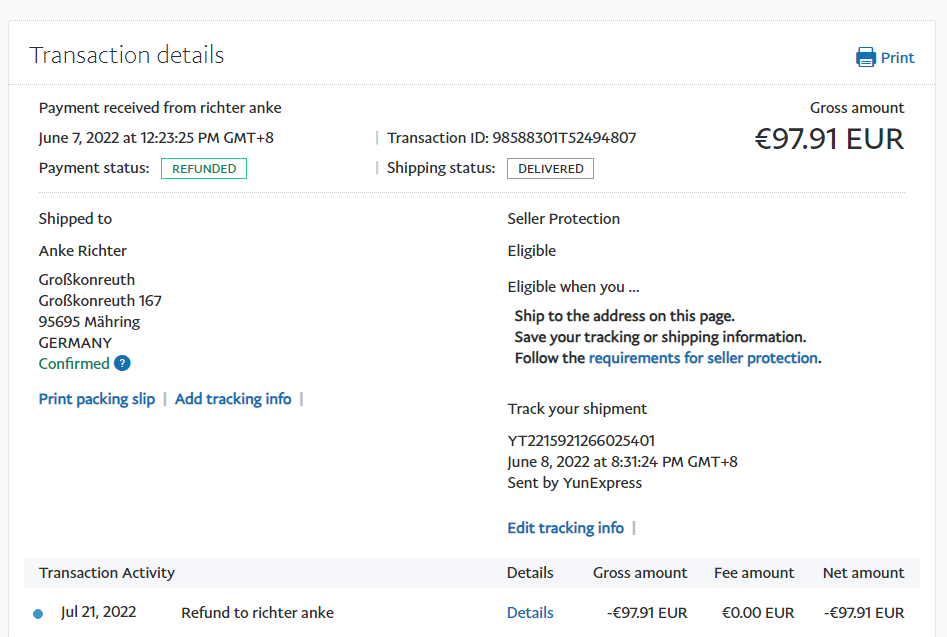Viewport: 947px width, 637px height.
Task: Click the Fee amount column header
Action: 754,573
